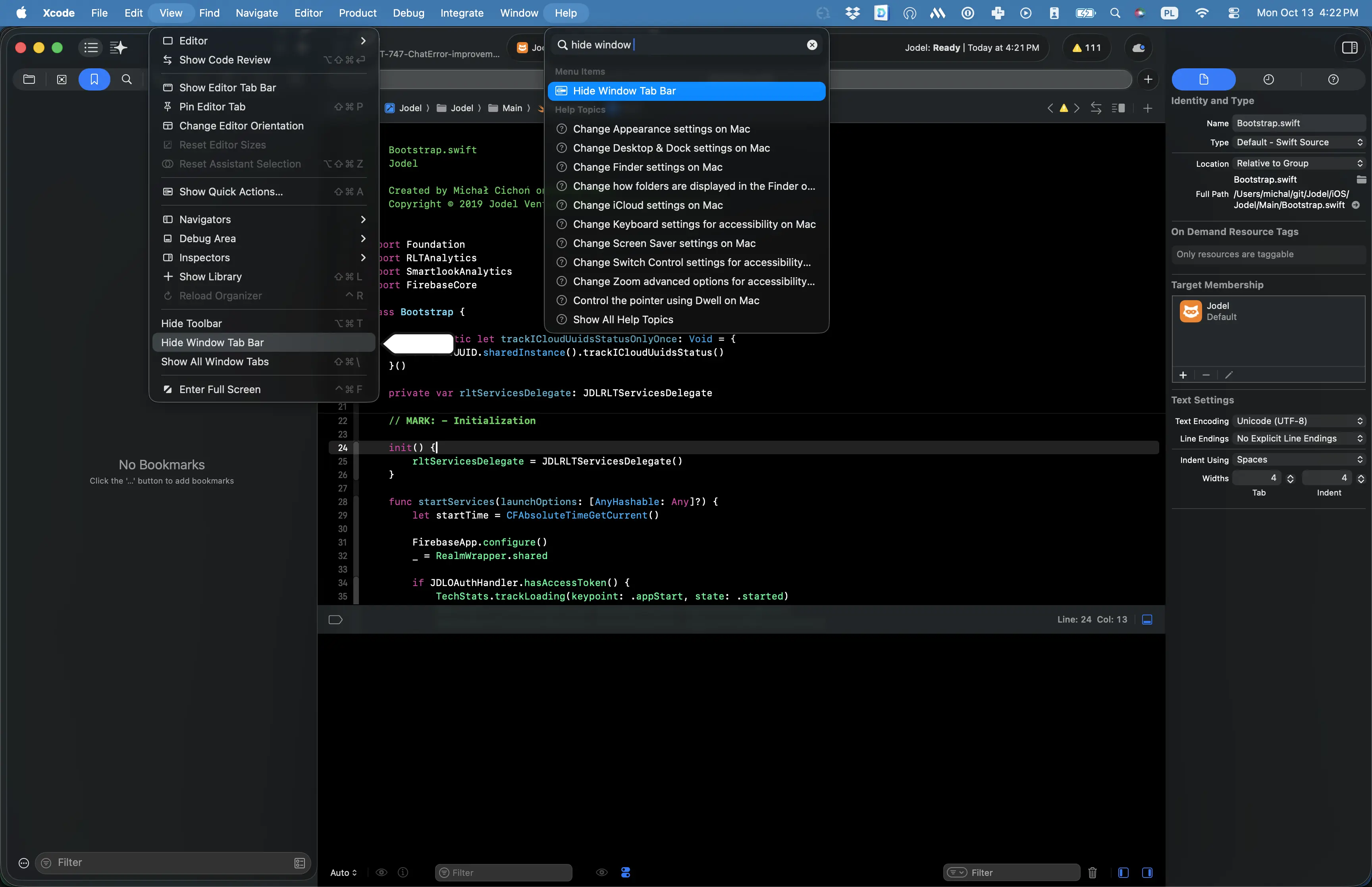Select Hide Window Tab Bar menu item
The width and height of the screenshot is (1372, 887).
point(212,342)
